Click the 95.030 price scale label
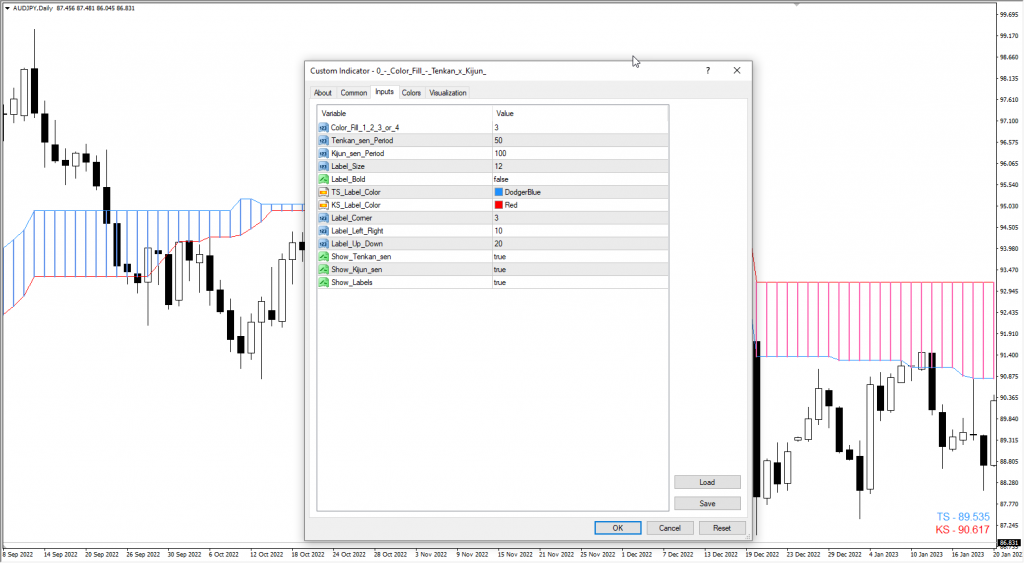Viewport: 1024px width, 563px height. (x=1009, y=206)
